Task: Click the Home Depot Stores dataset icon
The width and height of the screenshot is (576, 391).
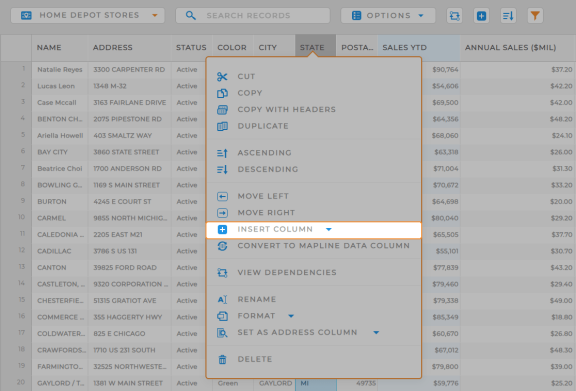Action: point(26,15)
